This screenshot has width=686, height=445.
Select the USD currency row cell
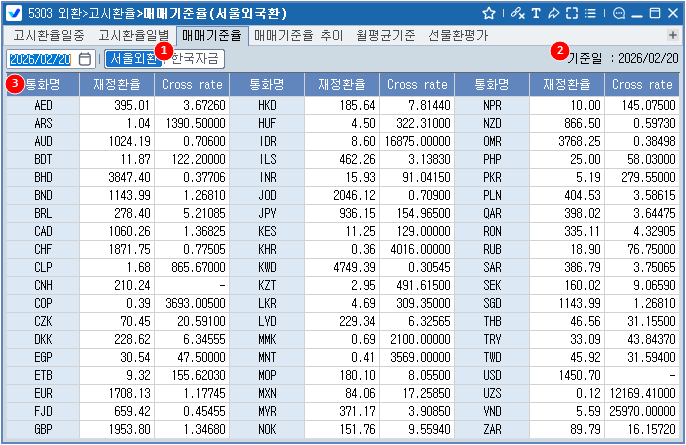pyautogui.click(x=492, y=372)
